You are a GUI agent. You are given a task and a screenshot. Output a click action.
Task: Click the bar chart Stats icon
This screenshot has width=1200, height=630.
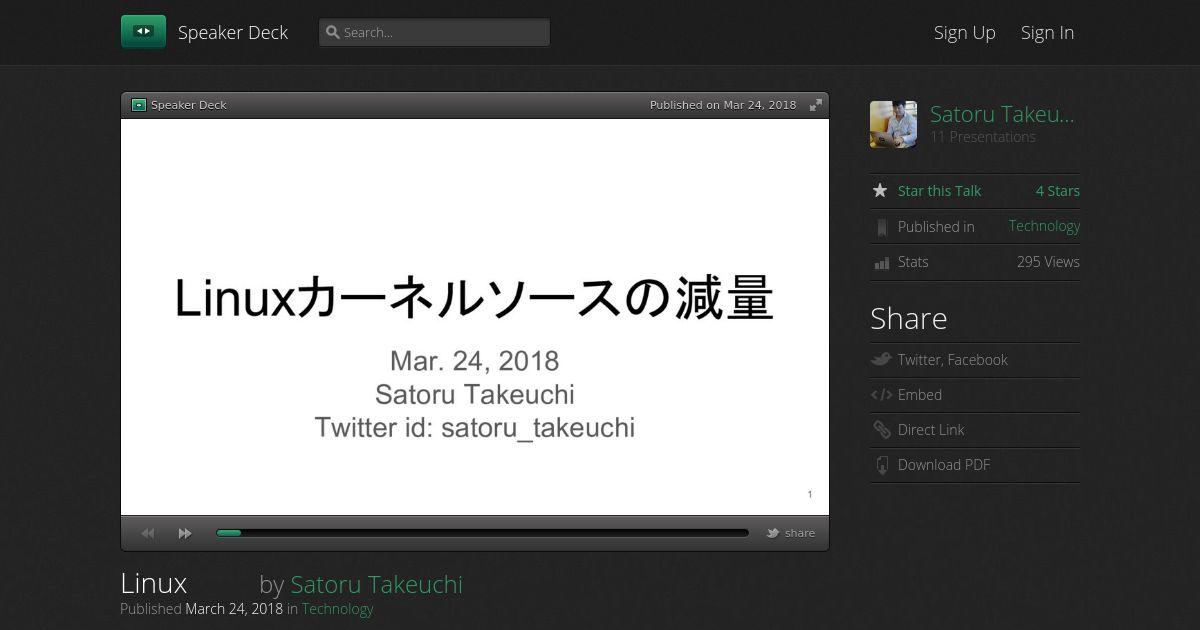point(881,263)
